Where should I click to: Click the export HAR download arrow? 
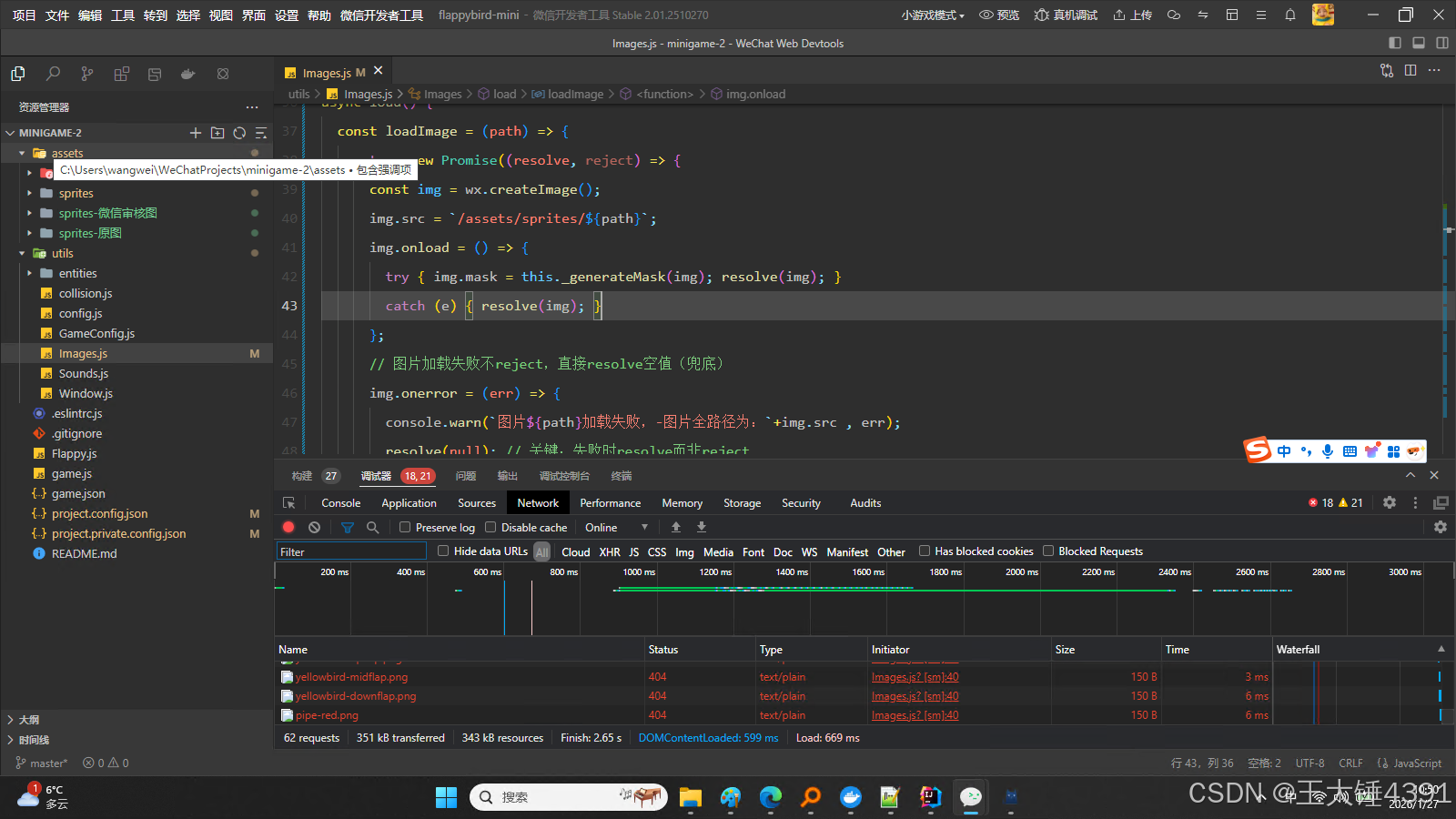702,527
